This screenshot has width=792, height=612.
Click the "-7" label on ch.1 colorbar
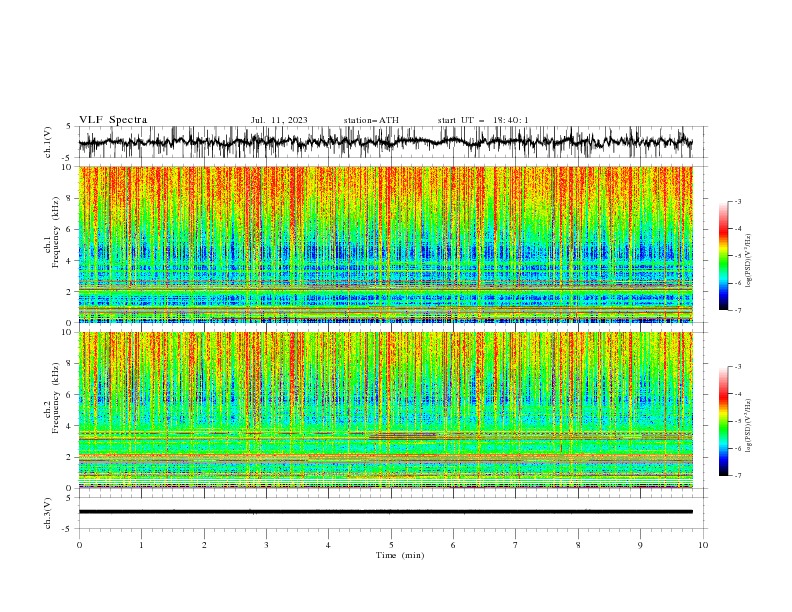click(738, 310)
